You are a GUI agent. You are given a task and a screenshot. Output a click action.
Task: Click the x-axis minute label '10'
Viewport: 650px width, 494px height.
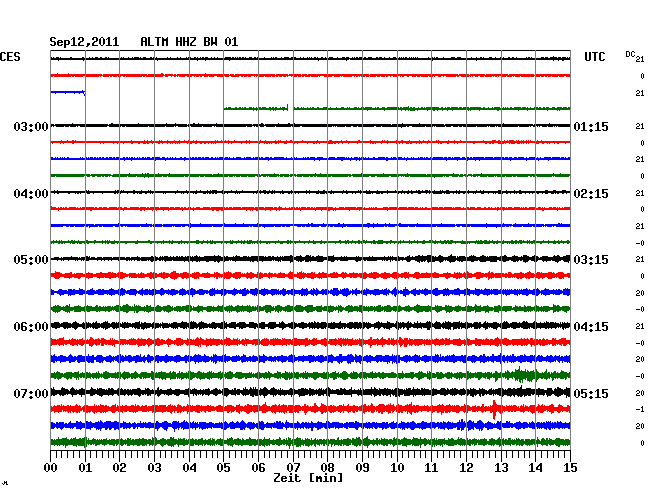pyautogui.click(x=397, y=467)
